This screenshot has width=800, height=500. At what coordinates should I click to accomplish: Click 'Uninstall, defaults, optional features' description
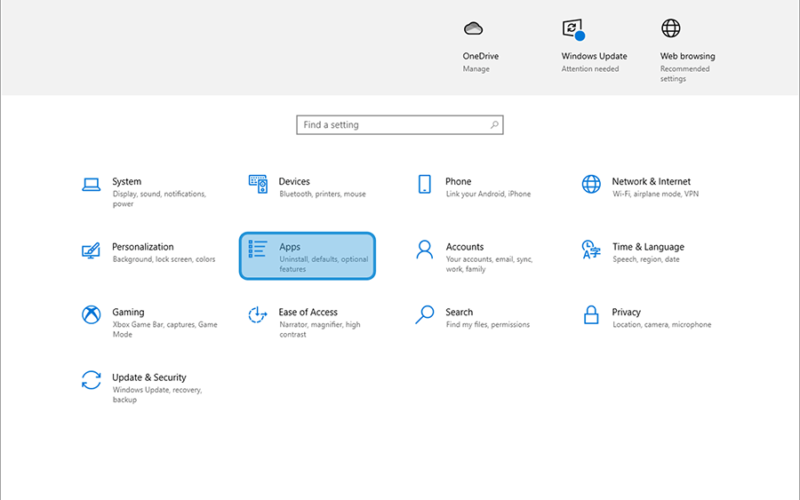(323, 264)
